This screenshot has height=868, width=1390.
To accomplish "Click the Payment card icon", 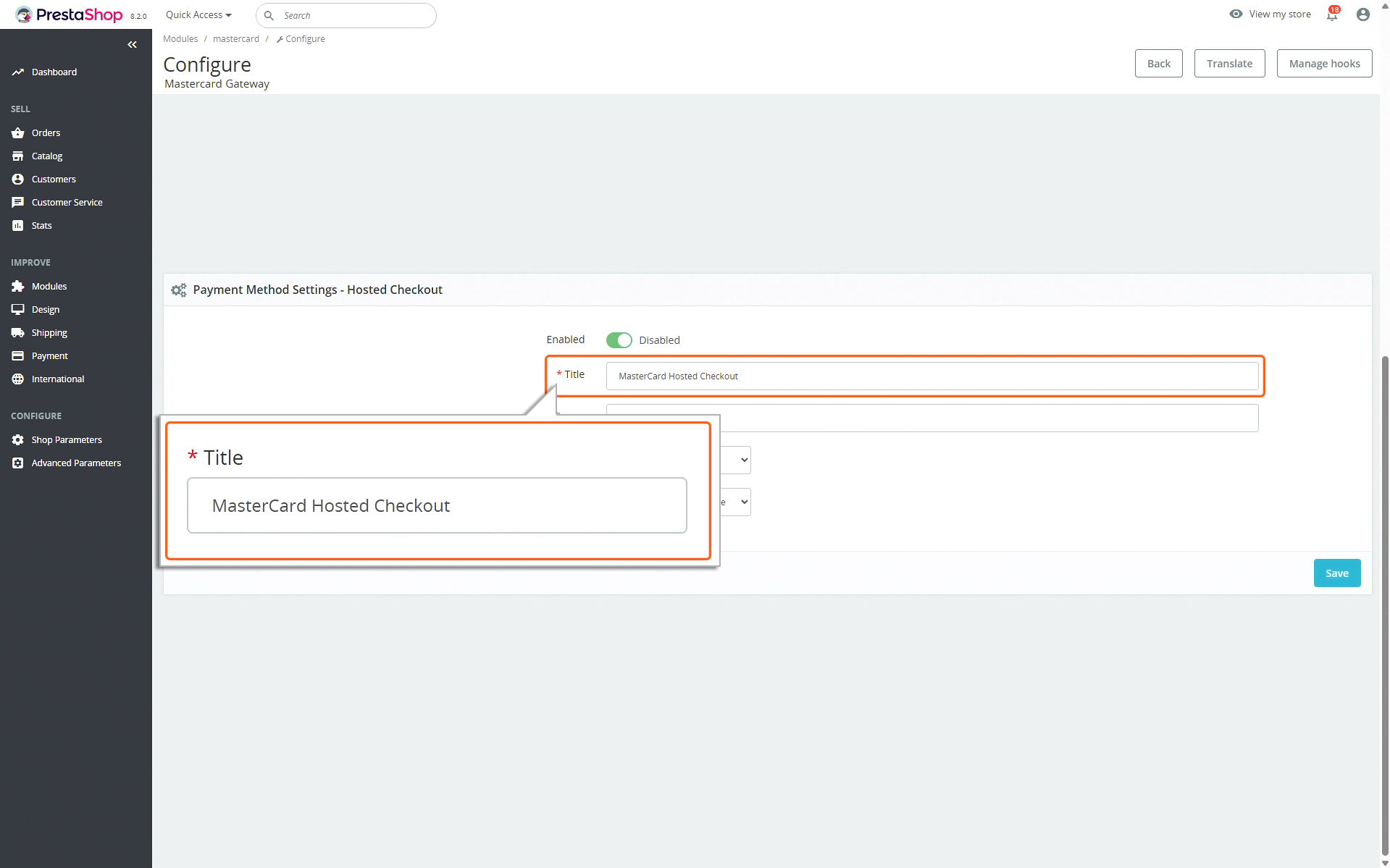I will tap(18, 356).
